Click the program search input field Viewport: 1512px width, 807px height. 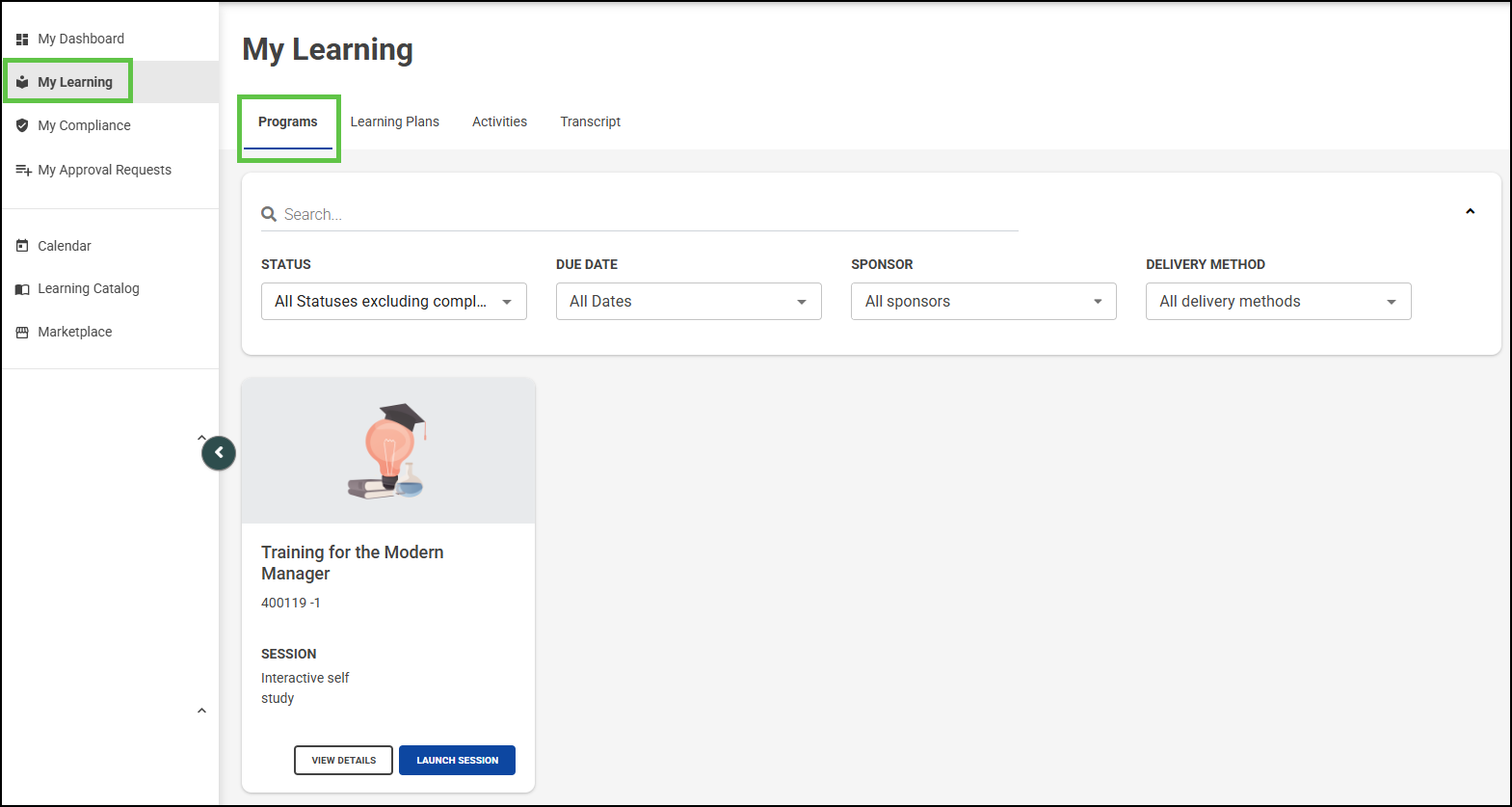646,214
